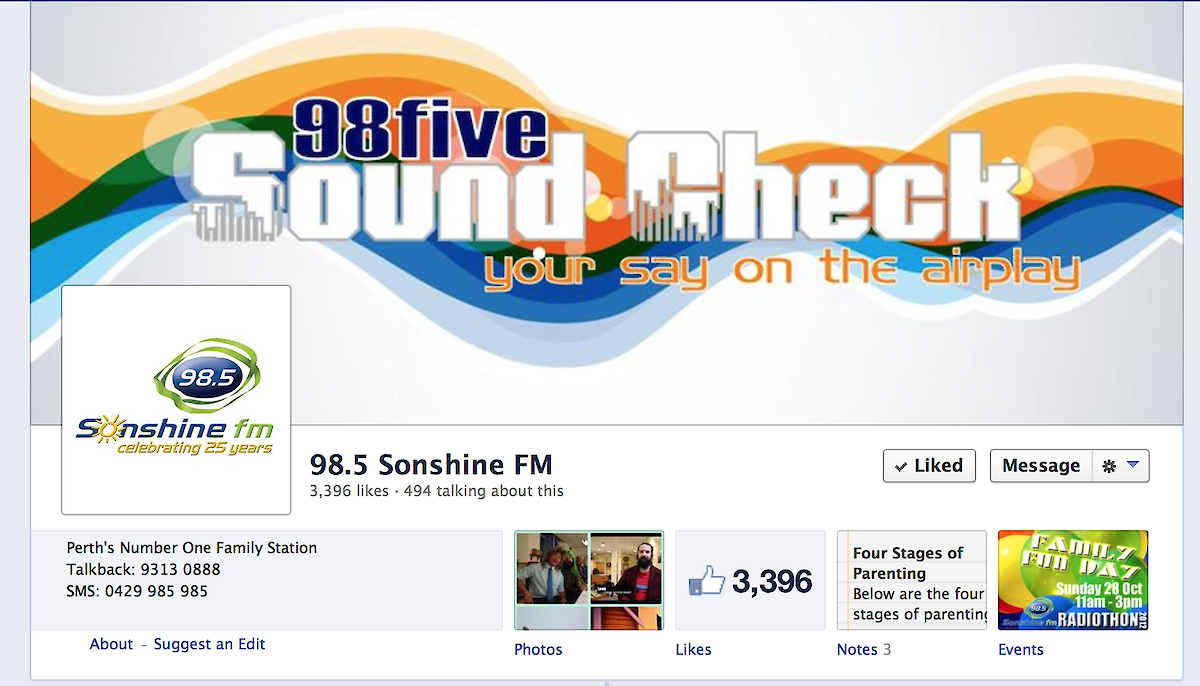Click the Liked button
This screenshot has height=686, width=1200.
pyautogui.click(x=929, y=466)
